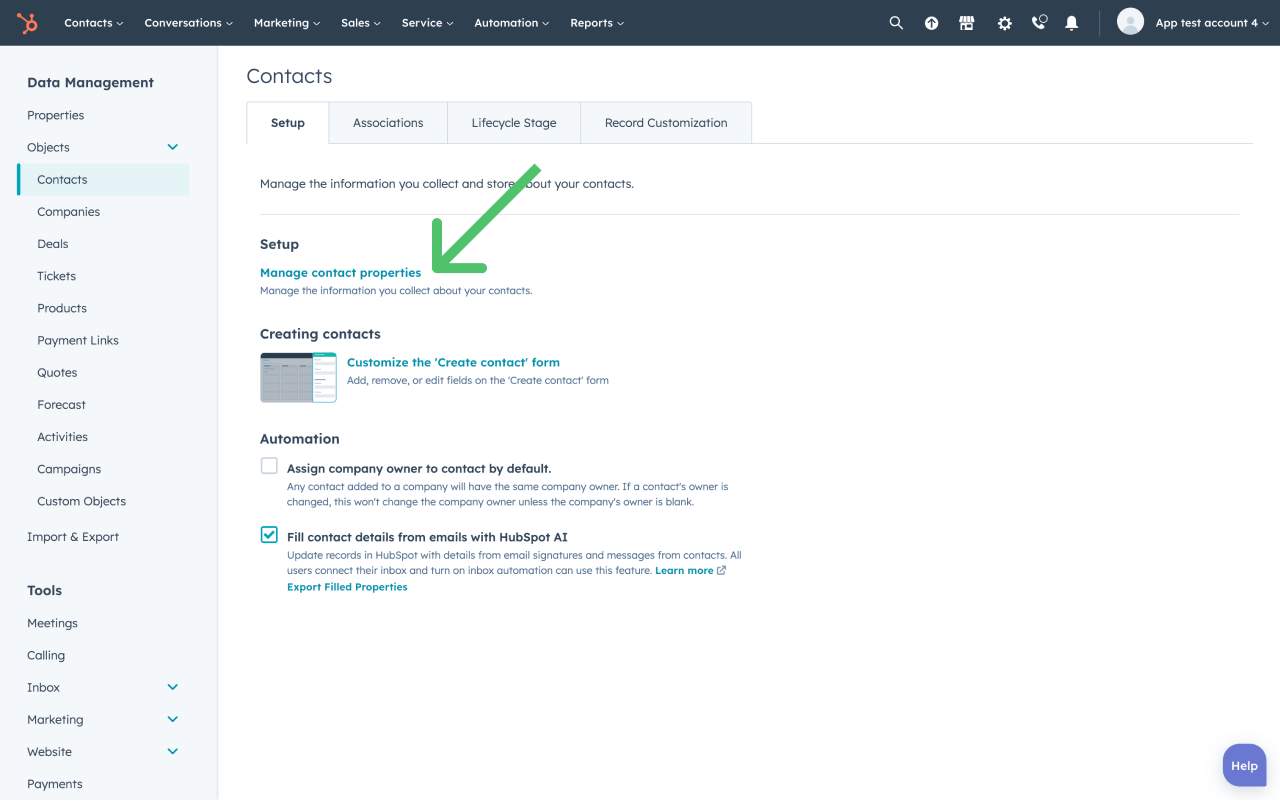Select Products in the sidebar
This screenshot has width=1280, height=801.
pyautogui.click(x=62, y=308)
